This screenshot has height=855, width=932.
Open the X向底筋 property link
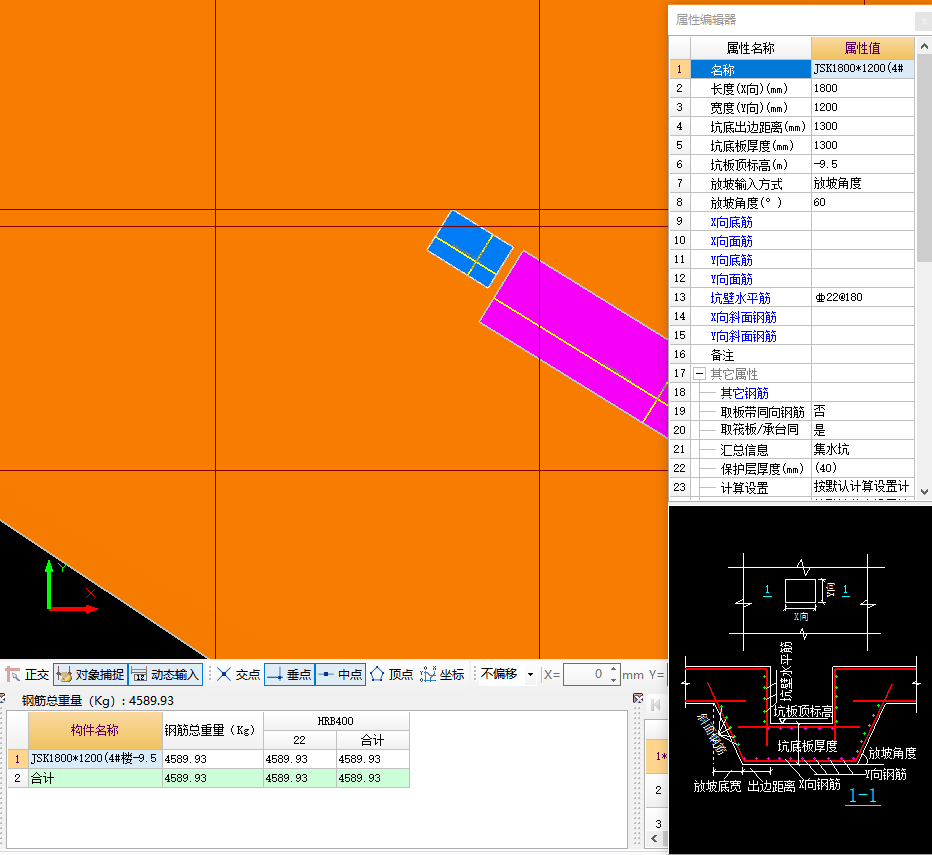pos(731,222)
